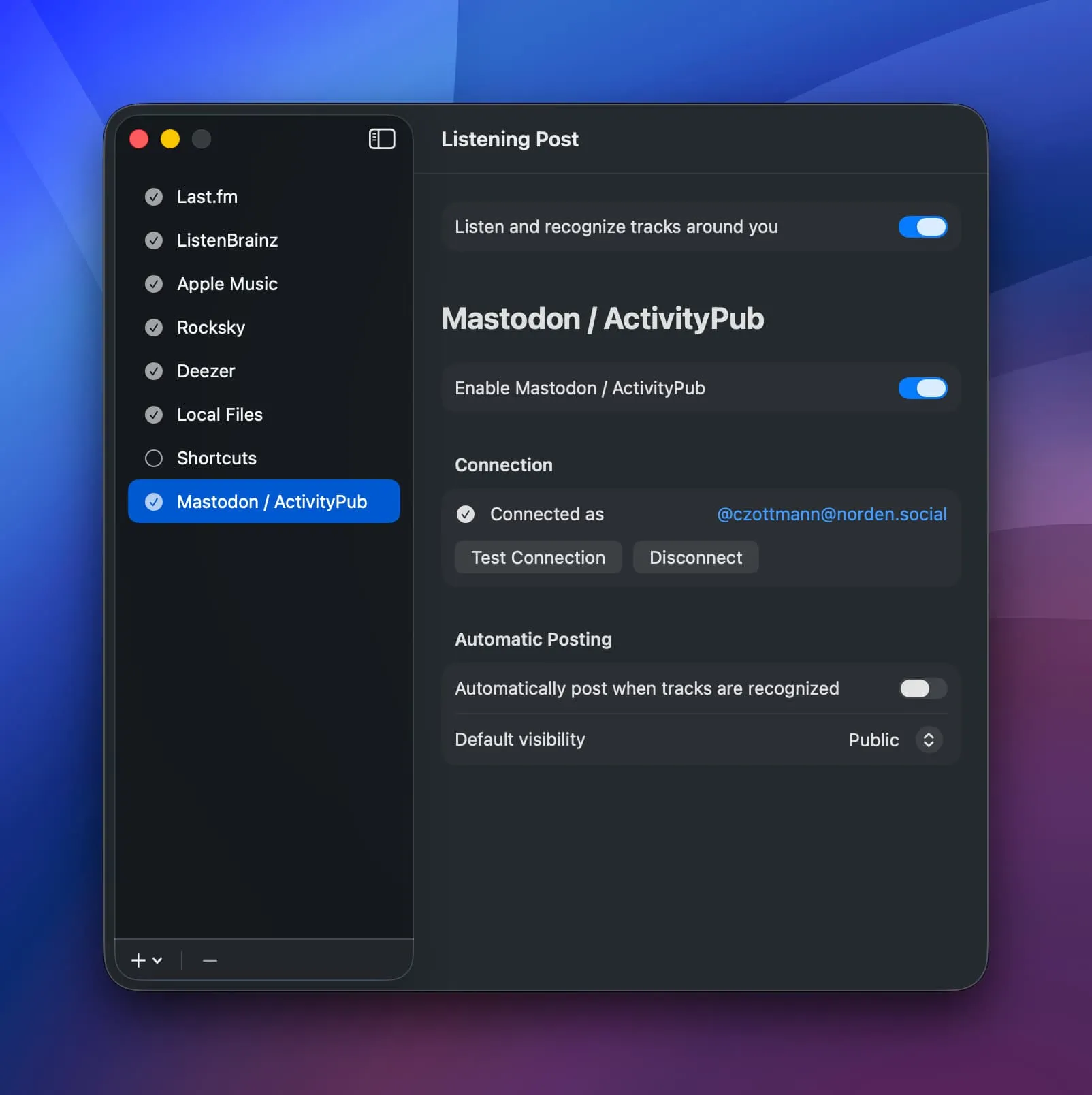Click the @czottmann@norden.social account link

(831, 514)
